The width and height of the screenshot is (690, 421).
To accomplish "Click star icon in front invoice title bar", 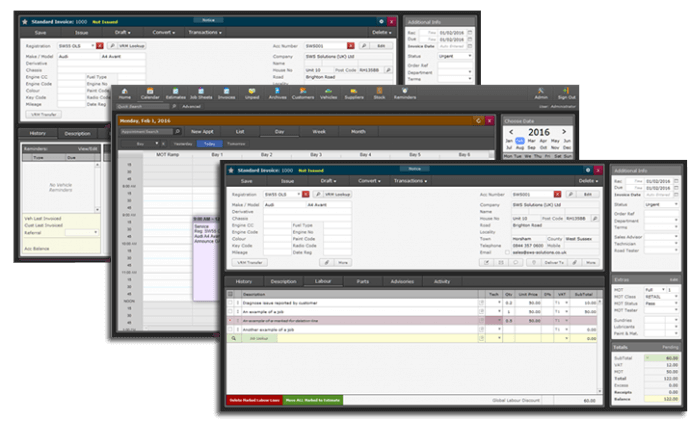I will (231, 170).
